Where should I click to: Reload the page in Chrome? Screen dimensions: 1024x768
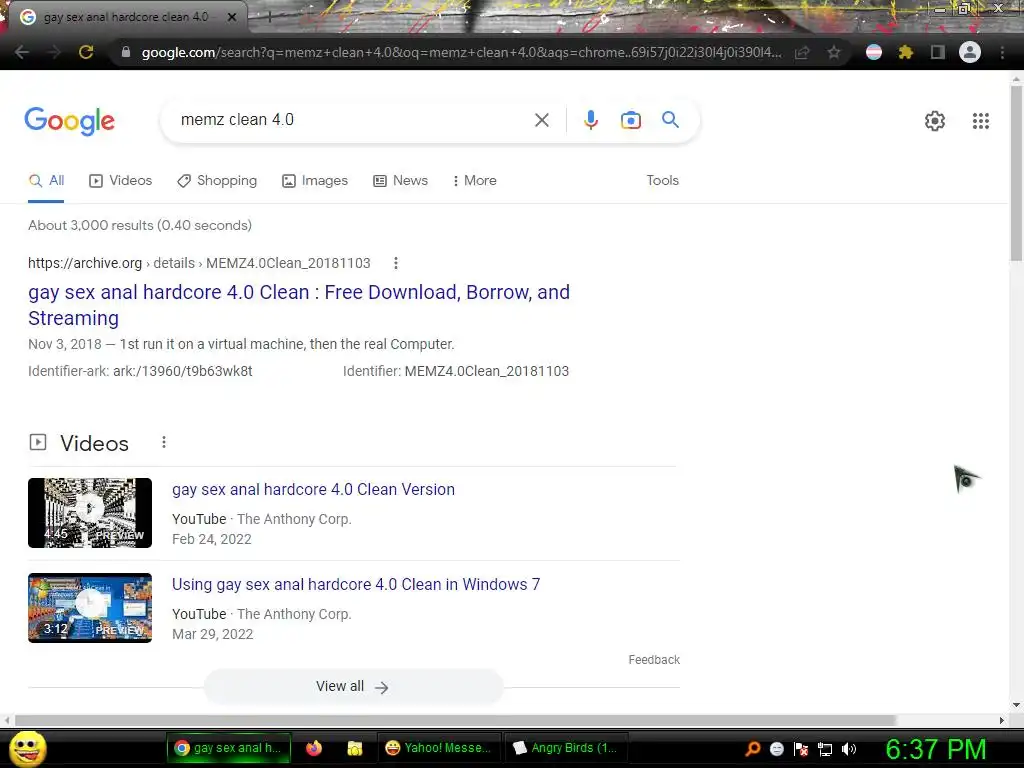(86, 52)
